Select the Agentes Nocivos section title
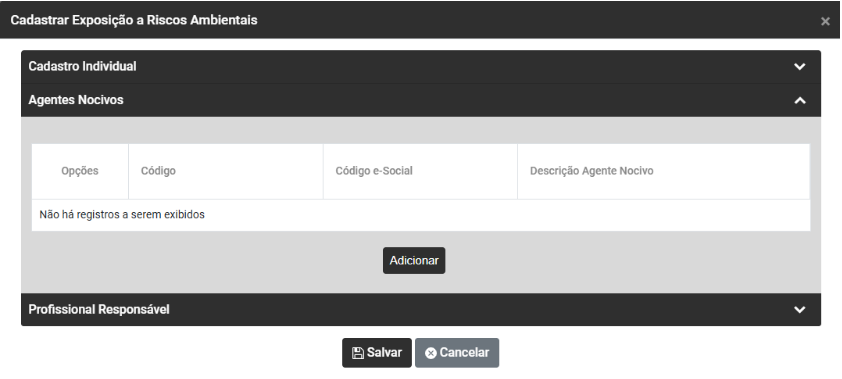The image size is (842, 379). (76, 100)
